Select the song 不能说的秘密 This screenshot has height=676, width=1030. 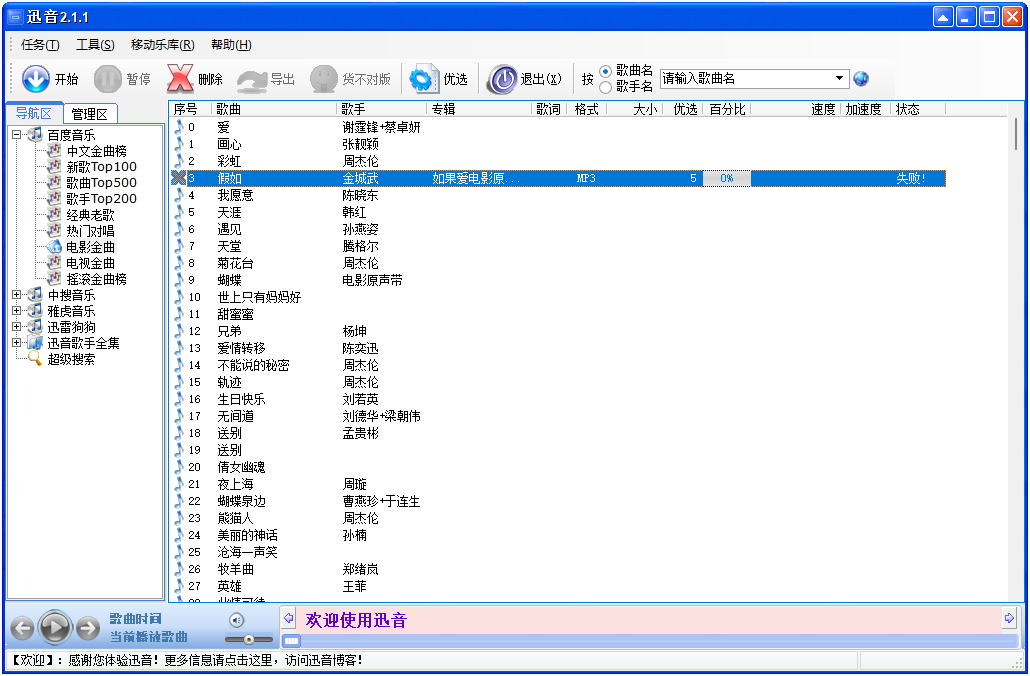click(253, 365)
